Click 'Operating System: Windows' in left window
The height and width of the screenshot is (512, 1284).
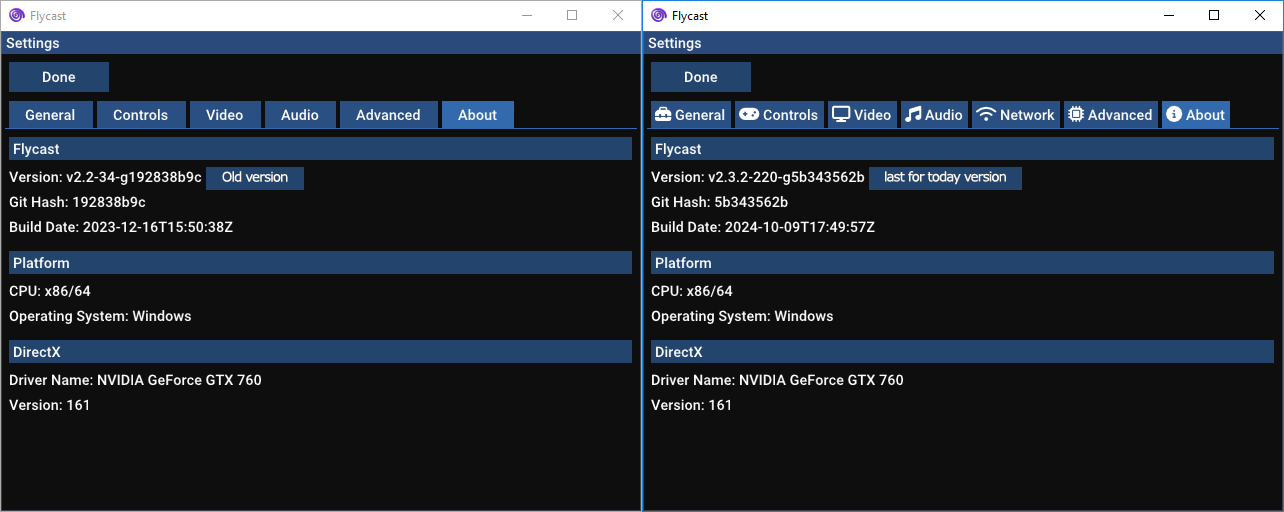[x=100, y=316]
